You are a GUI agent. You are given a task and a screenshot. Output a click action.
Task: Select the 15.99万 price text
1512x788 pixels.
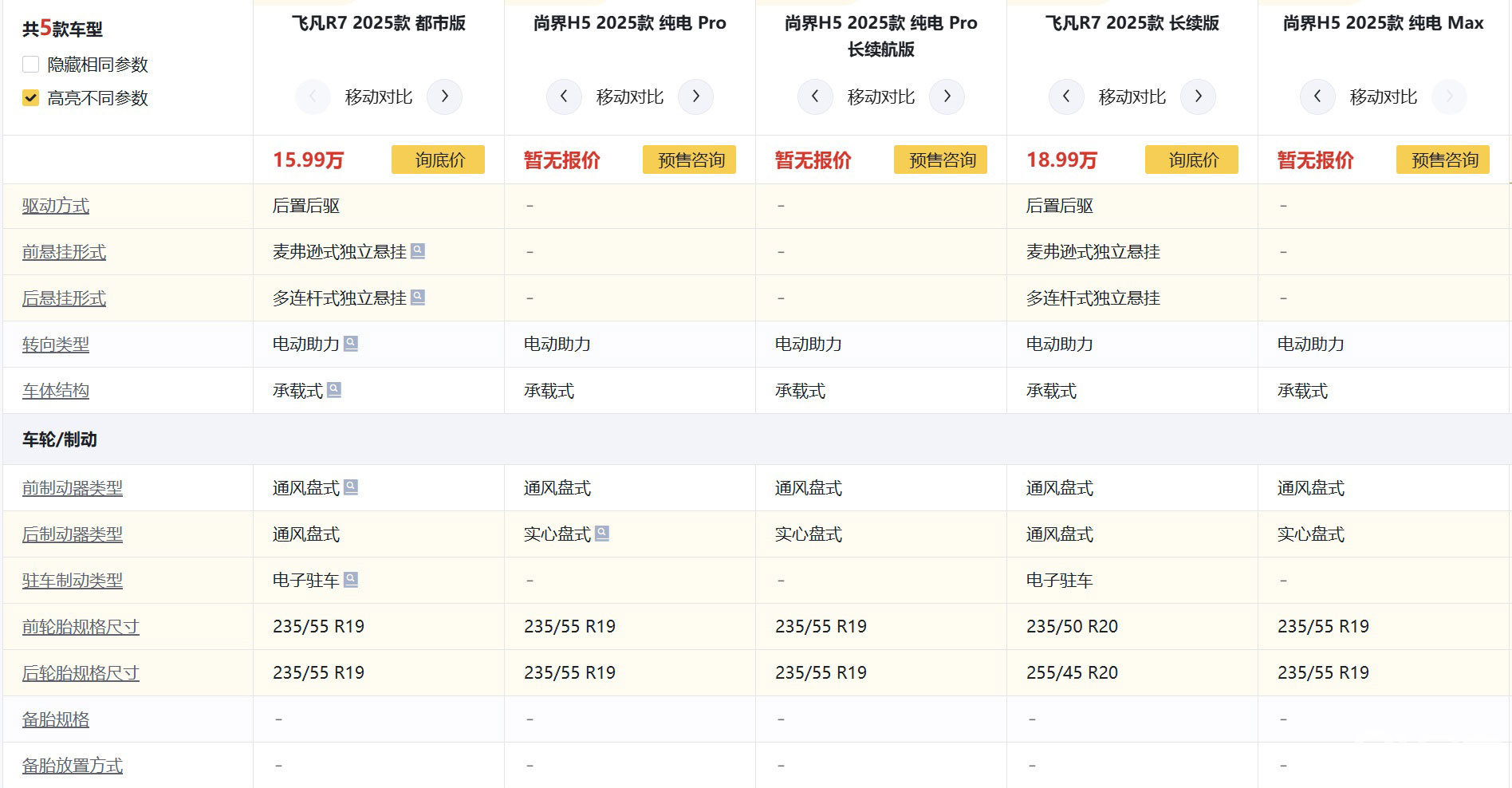click(x=309, y=160)
